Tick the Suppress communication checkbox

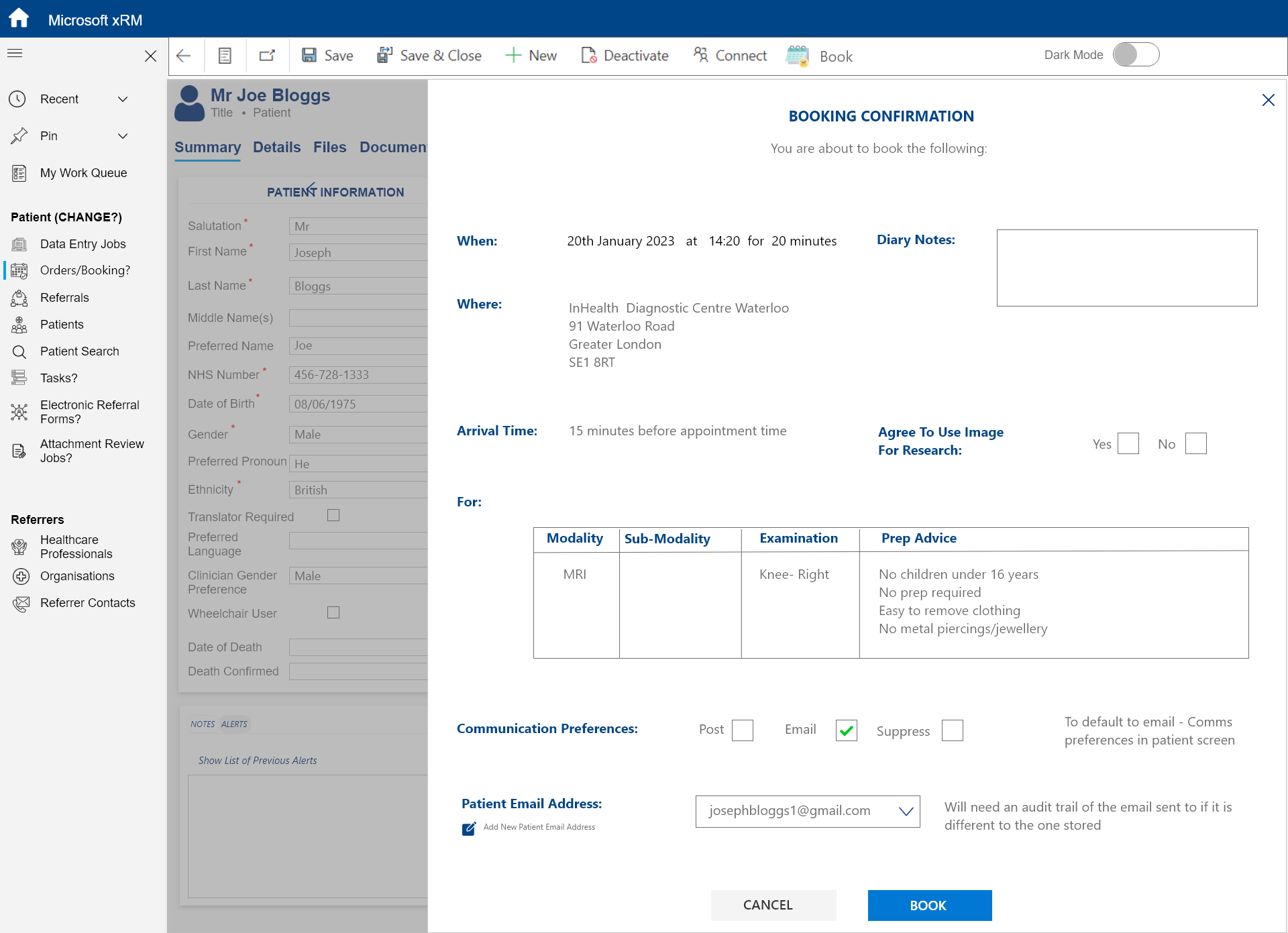point(952,730)
